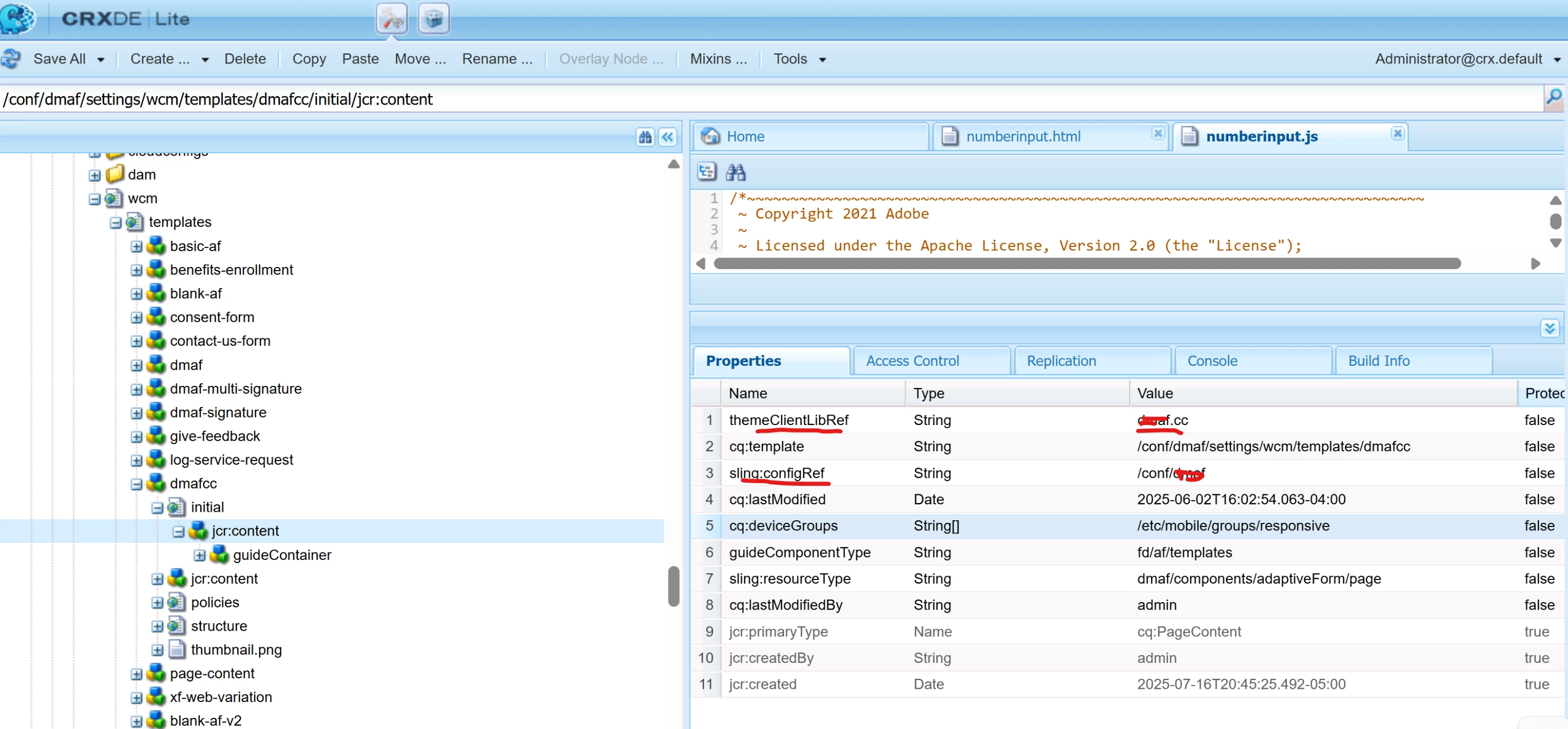The width and height of the screenshot is (1568, 729).
Task: Switch to the Access Control tab
Action: tap(912, 361)
